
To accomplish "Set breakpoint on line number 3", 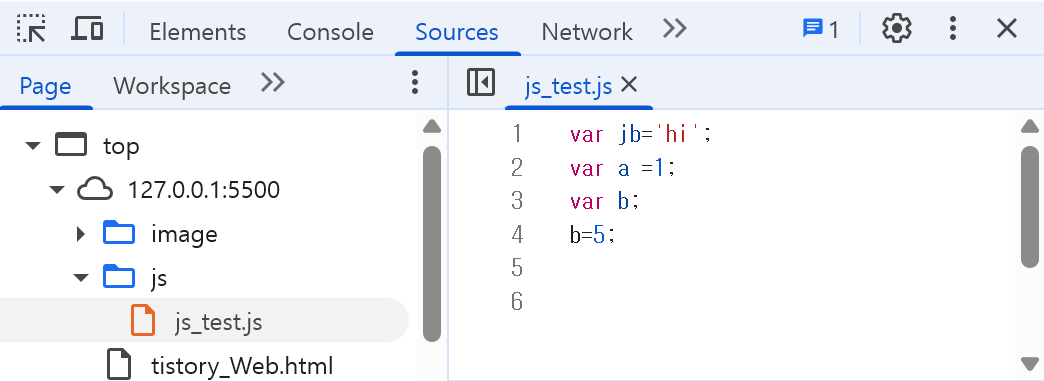I will tap(517, 200).
